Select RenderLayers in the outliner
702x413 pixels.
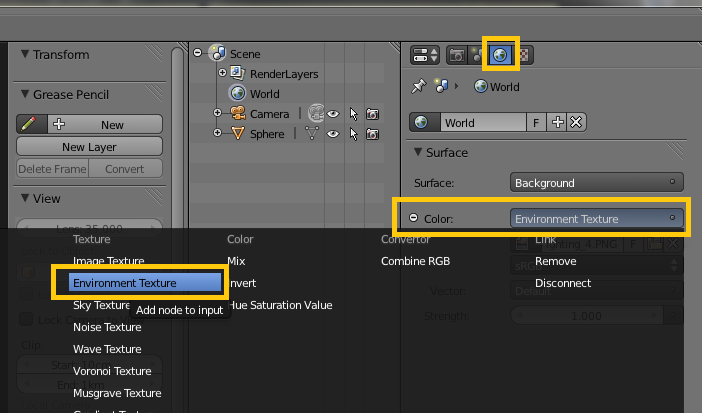point(284,74)
